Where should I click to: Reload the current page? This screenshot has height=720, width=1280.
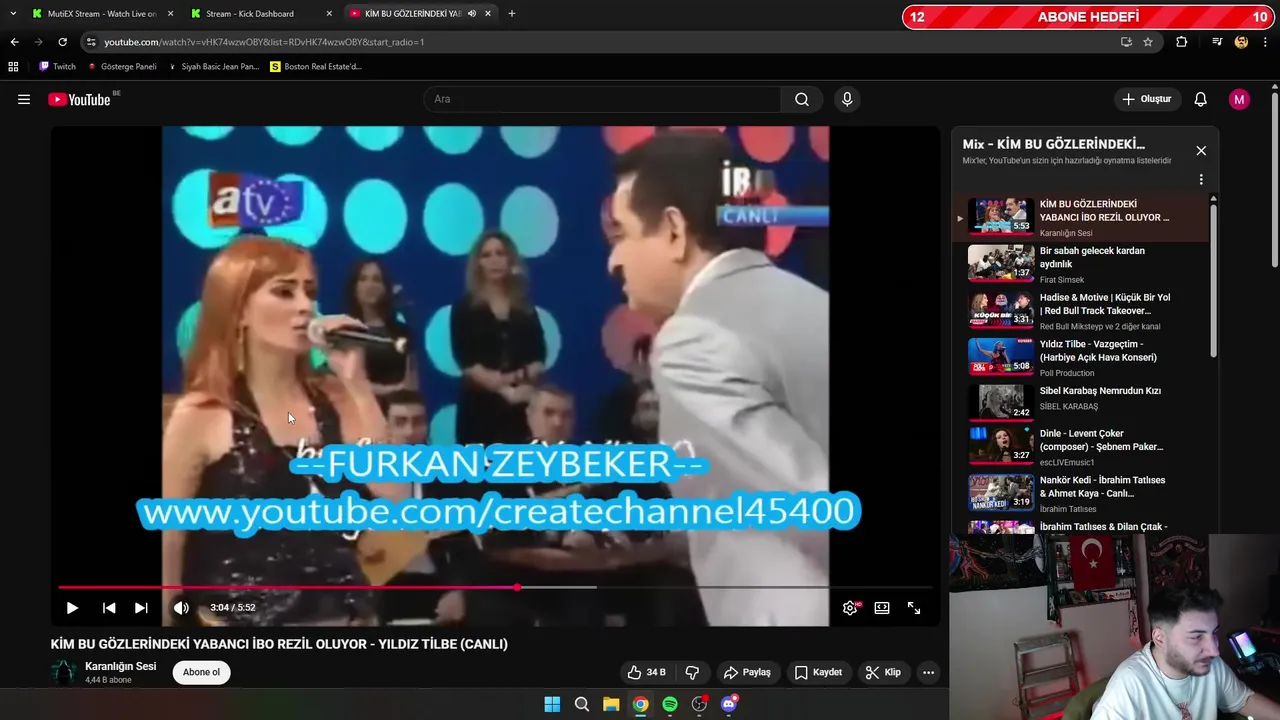(x=62, y=42)
